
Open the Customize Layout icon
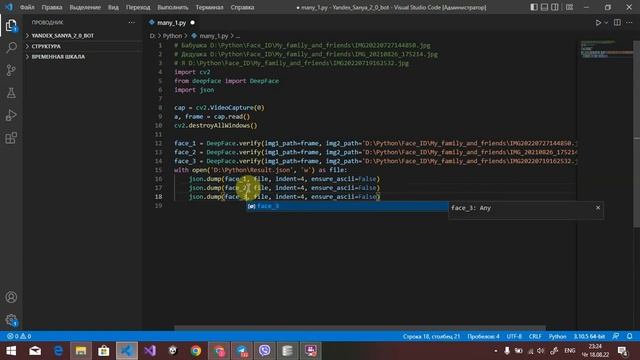(569, 7)
